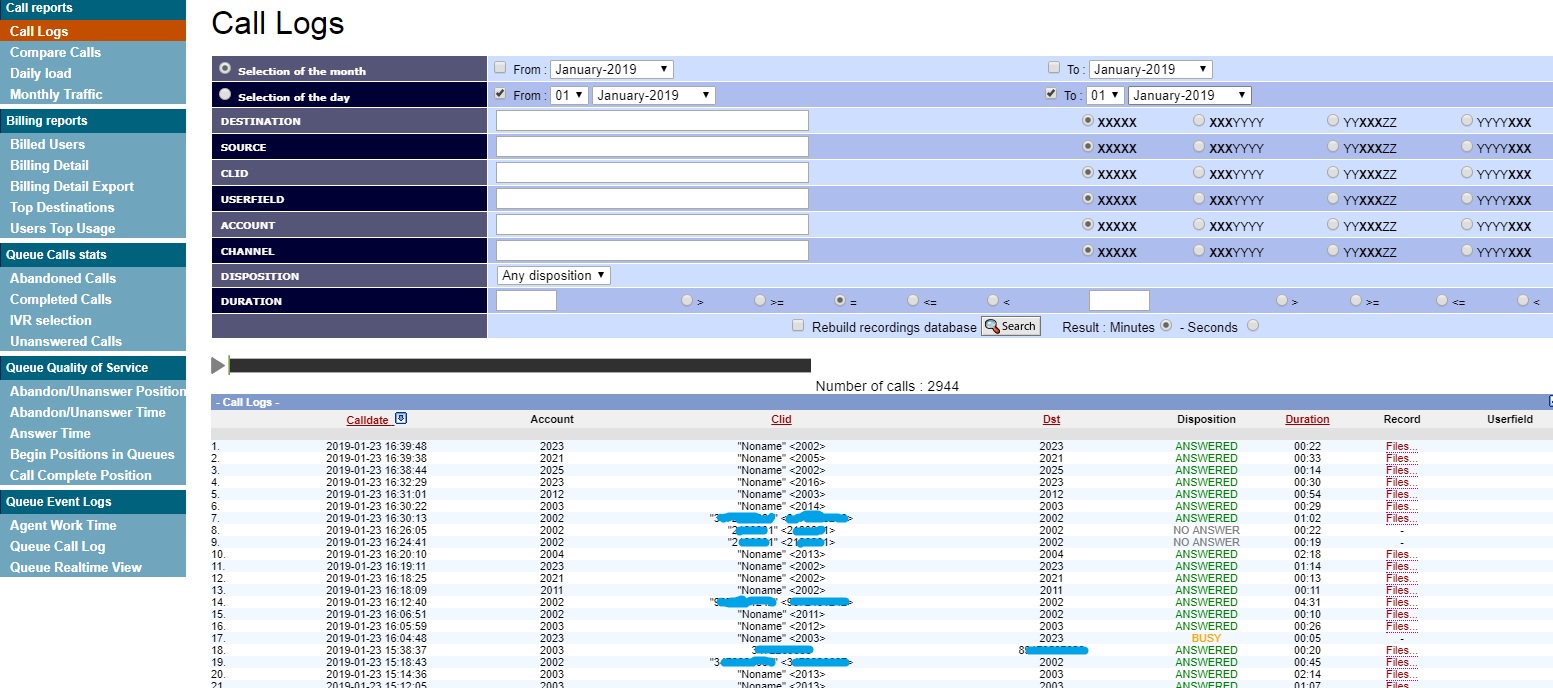Click the sort arrow icon beside Calldate

click(x=401, y=418)
